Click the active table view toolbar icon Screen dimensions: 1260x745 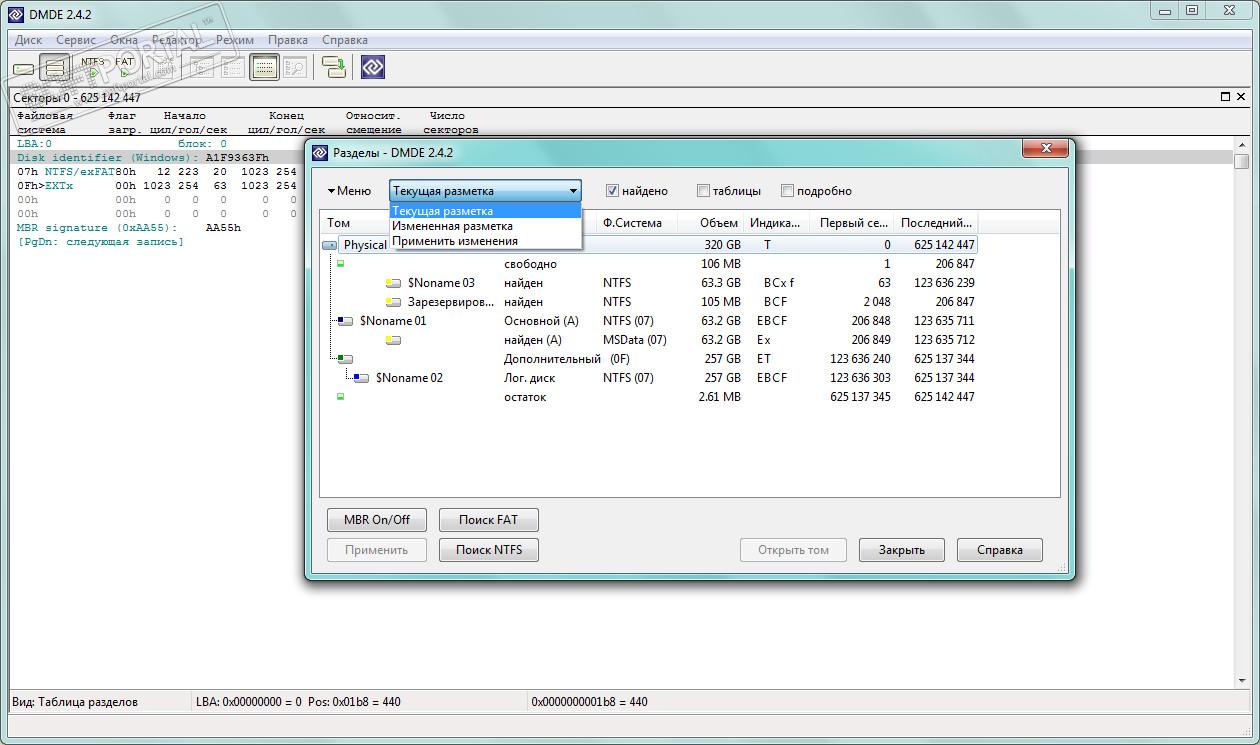264,68
